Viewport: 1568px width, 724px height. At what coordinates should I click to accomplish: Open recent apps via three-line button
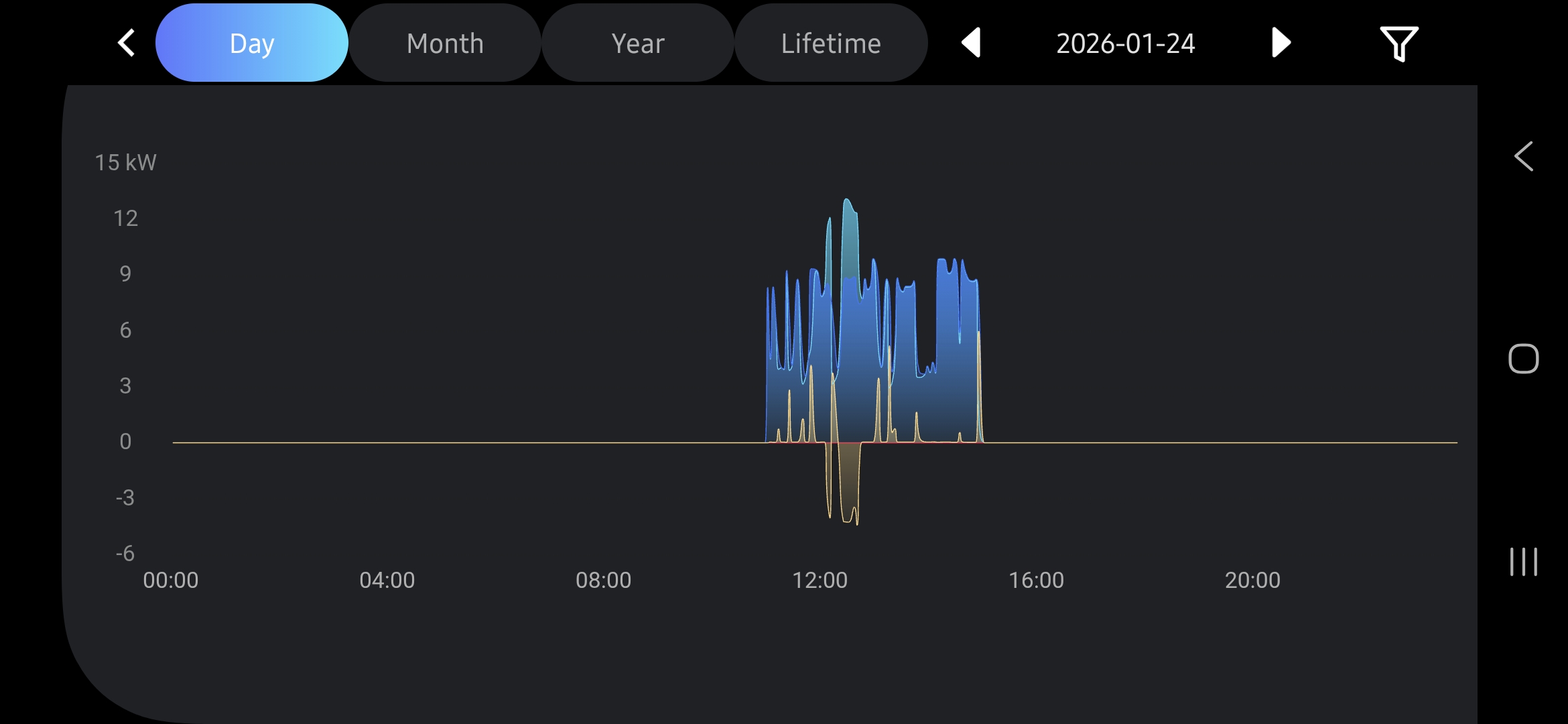[1523, 562]
